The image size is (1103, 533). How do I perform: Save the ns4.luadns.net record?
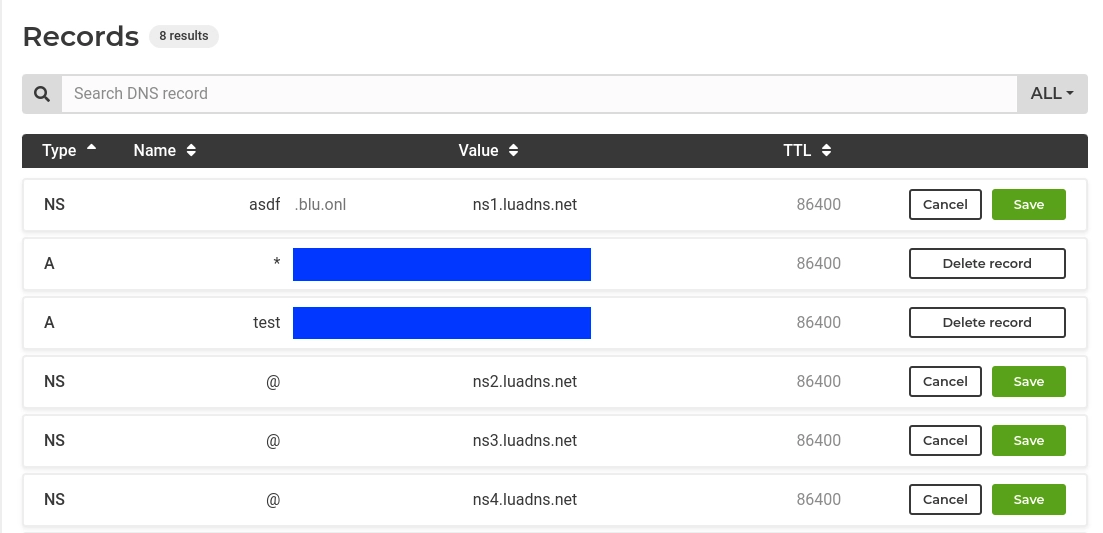click(1028, 500)
